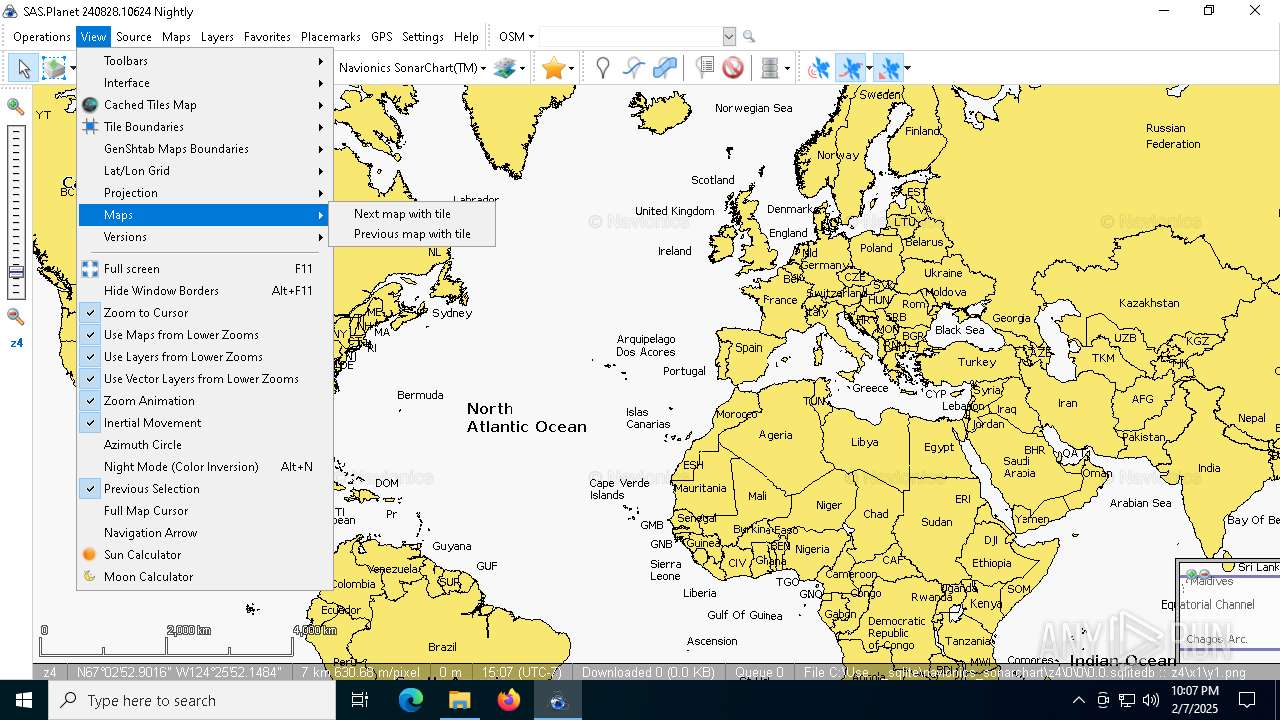This screenshot has width=1280, height=720.
Task: Select the arrow cursor move tool
Action: [x=24, y=68]
